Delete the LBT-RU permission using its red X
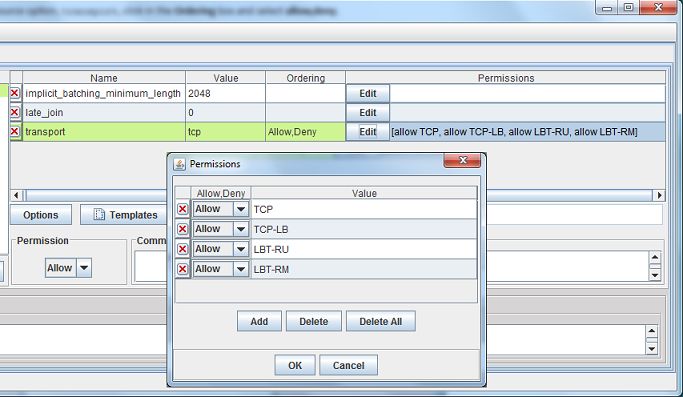 point(183,249)
